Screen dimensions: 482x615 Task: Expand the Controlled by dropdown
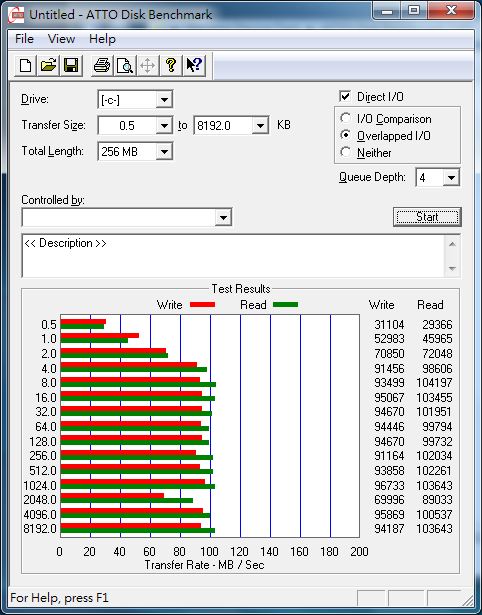click(223, 217)
